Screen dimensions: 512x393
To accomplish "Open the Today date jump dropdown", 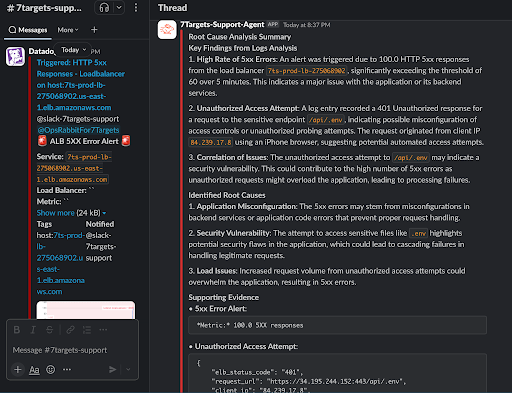I will point(73,50).
